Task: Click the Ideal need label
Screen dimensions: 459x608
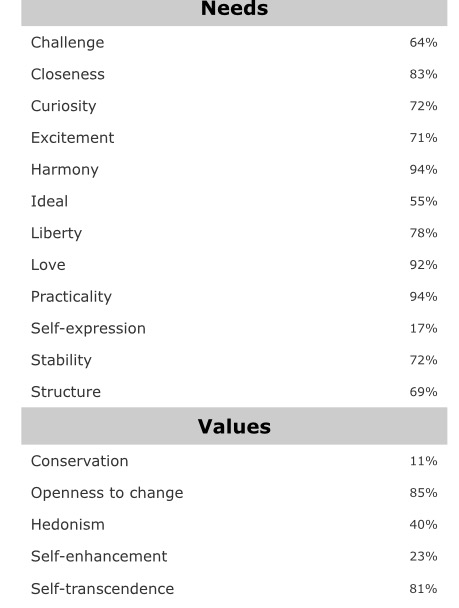Action: click(50, 201)
